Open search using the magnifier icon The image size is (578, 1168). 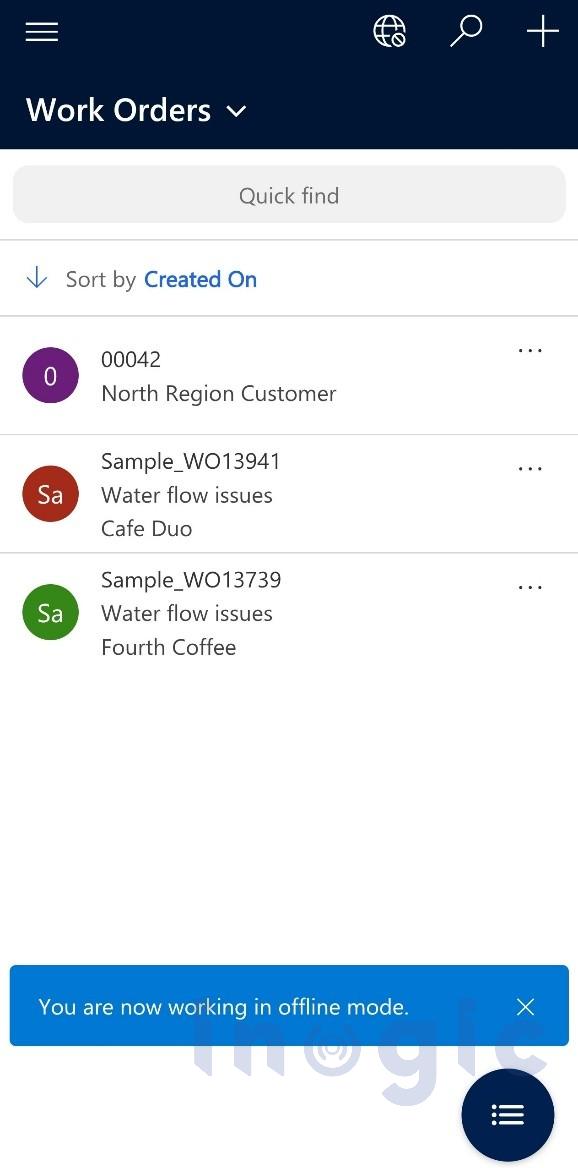pos(465,31)
